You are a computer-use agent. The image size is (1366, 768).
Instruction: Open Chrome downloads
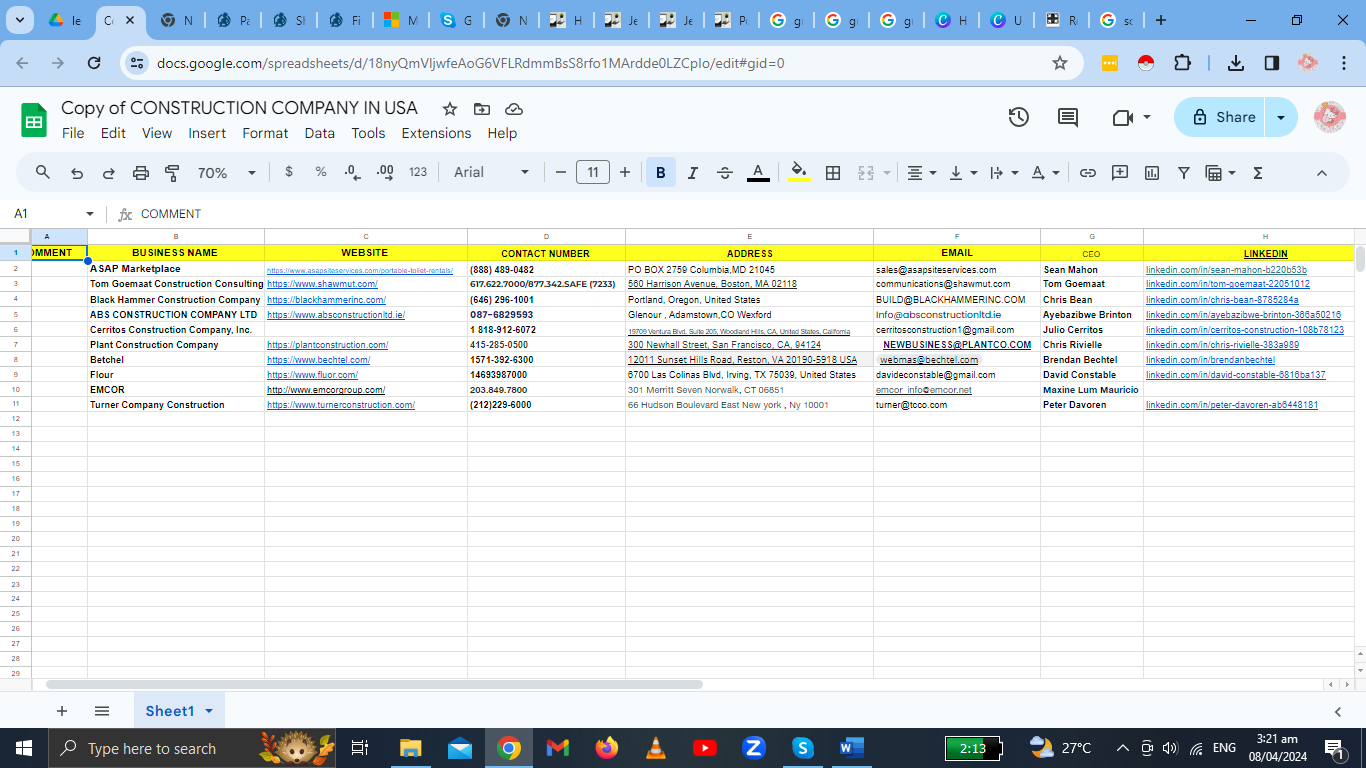coord(1236,63)
